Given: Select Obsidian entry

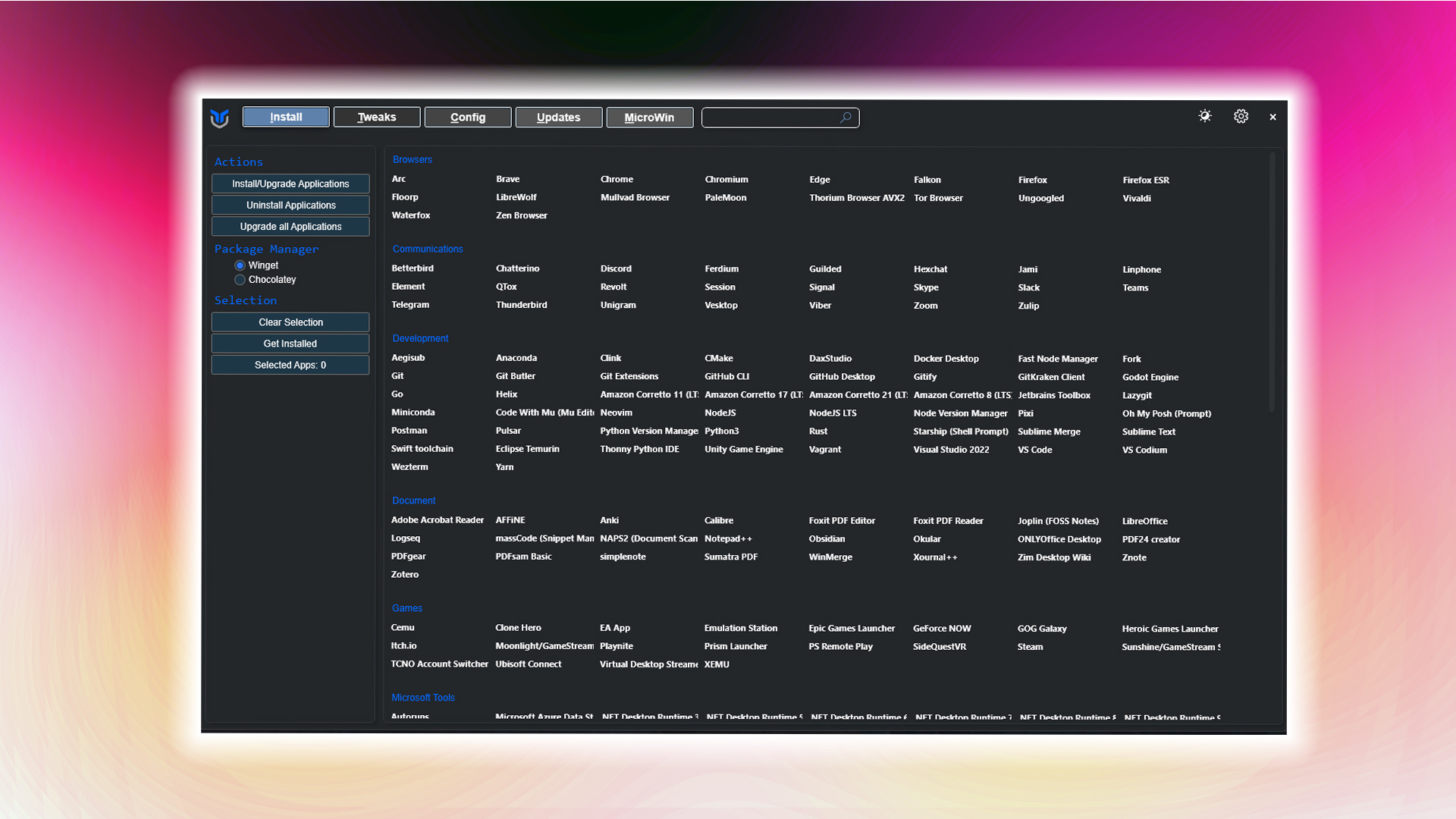Looking at the screenshot, I should click(x=827, y=538).
